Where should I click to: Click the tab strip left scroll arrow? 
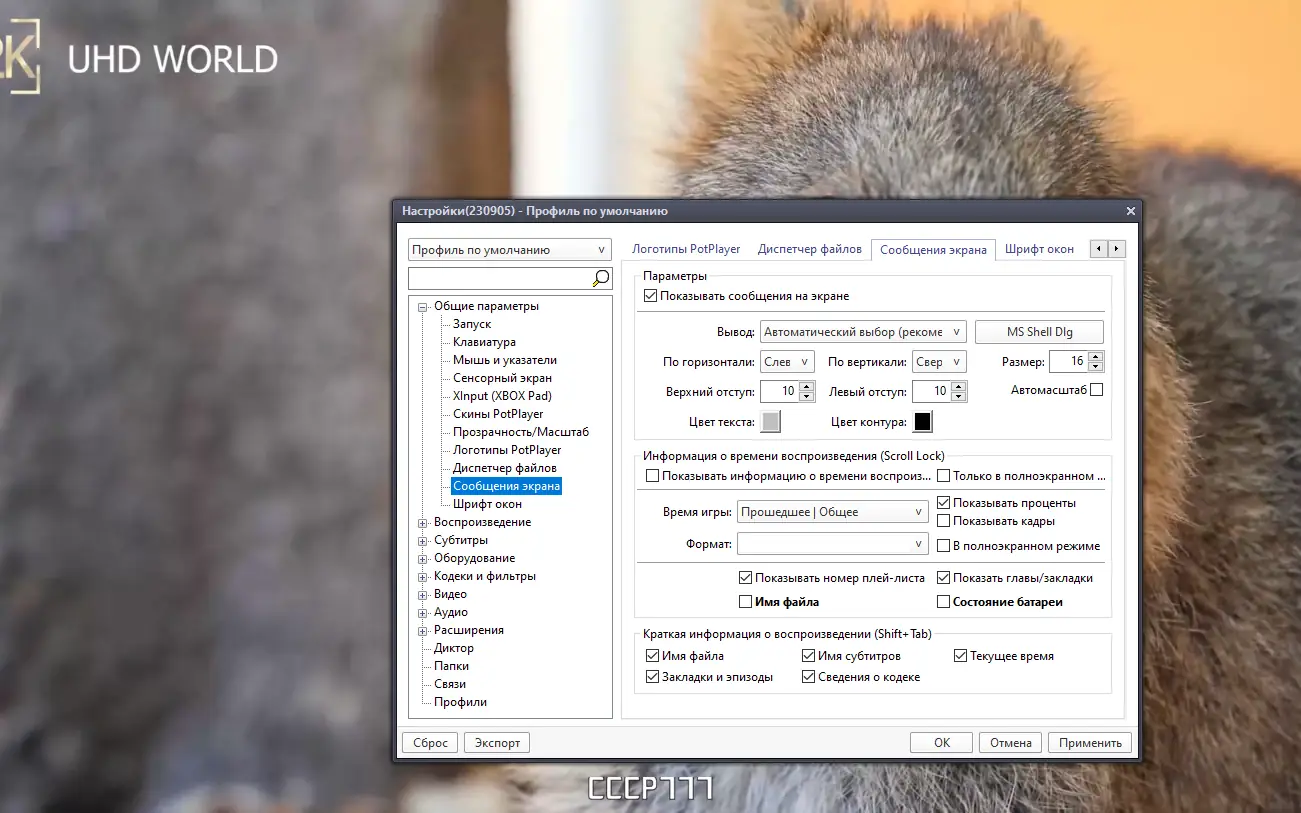[x=1099, y=249]
